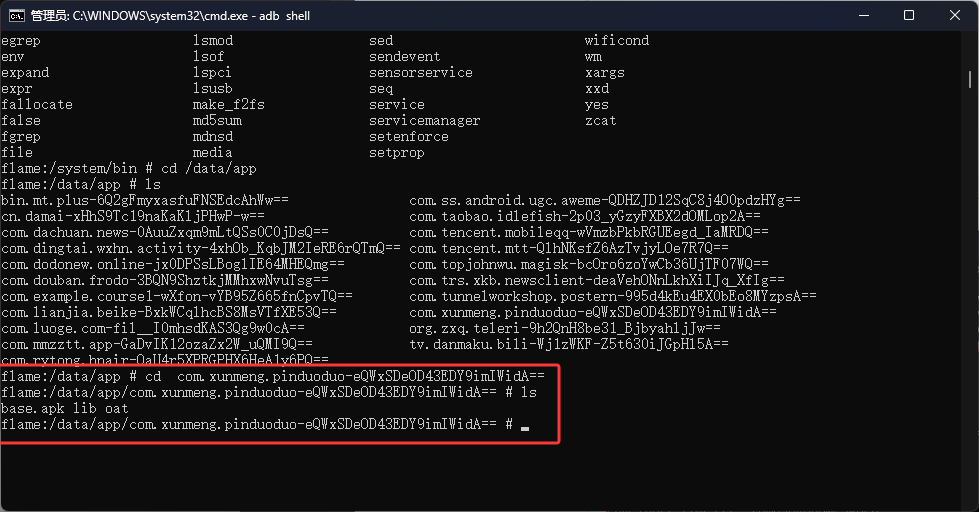Click 'base.apk' in the ls output

32,409
